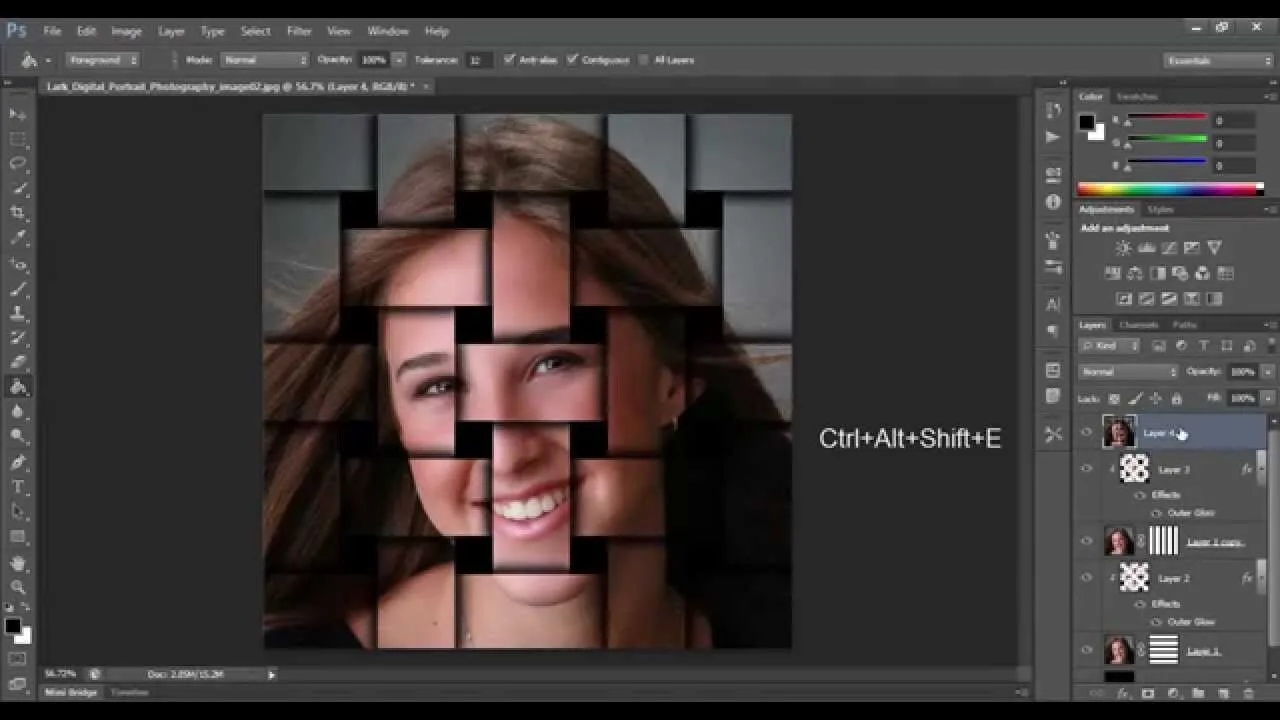Open the Image menu
Screen dimensions: 1280x720
coord(126,31)
